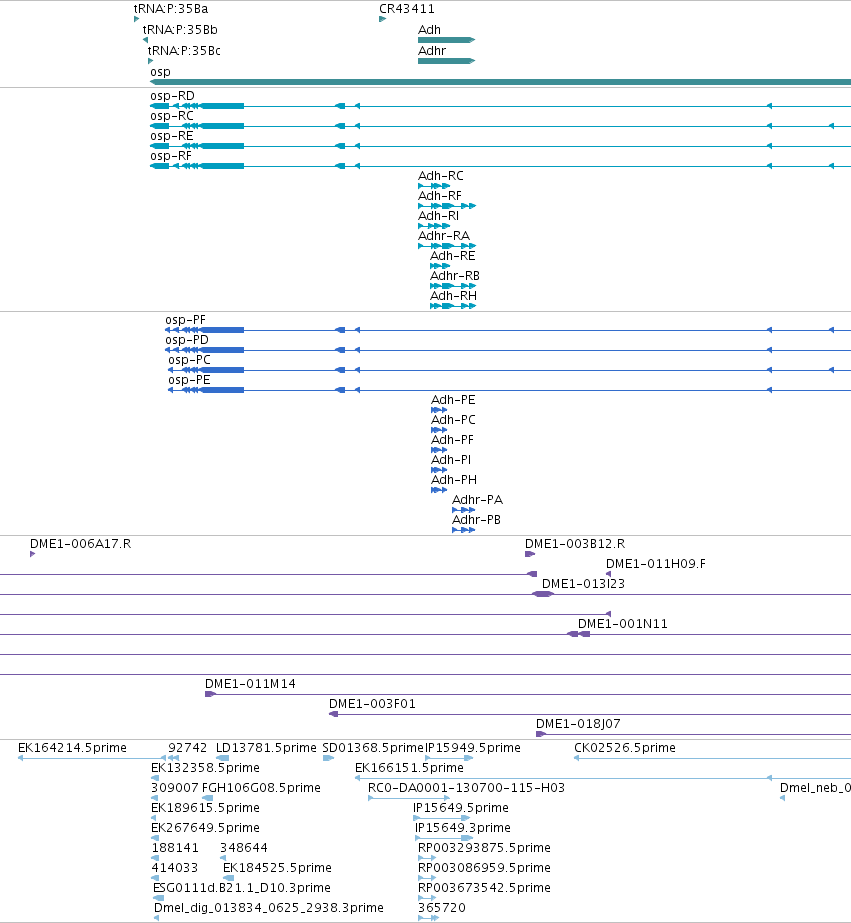Select the DME1-006A17.R clone label
The width and height of the screenshot is (851, 923).
81,544
